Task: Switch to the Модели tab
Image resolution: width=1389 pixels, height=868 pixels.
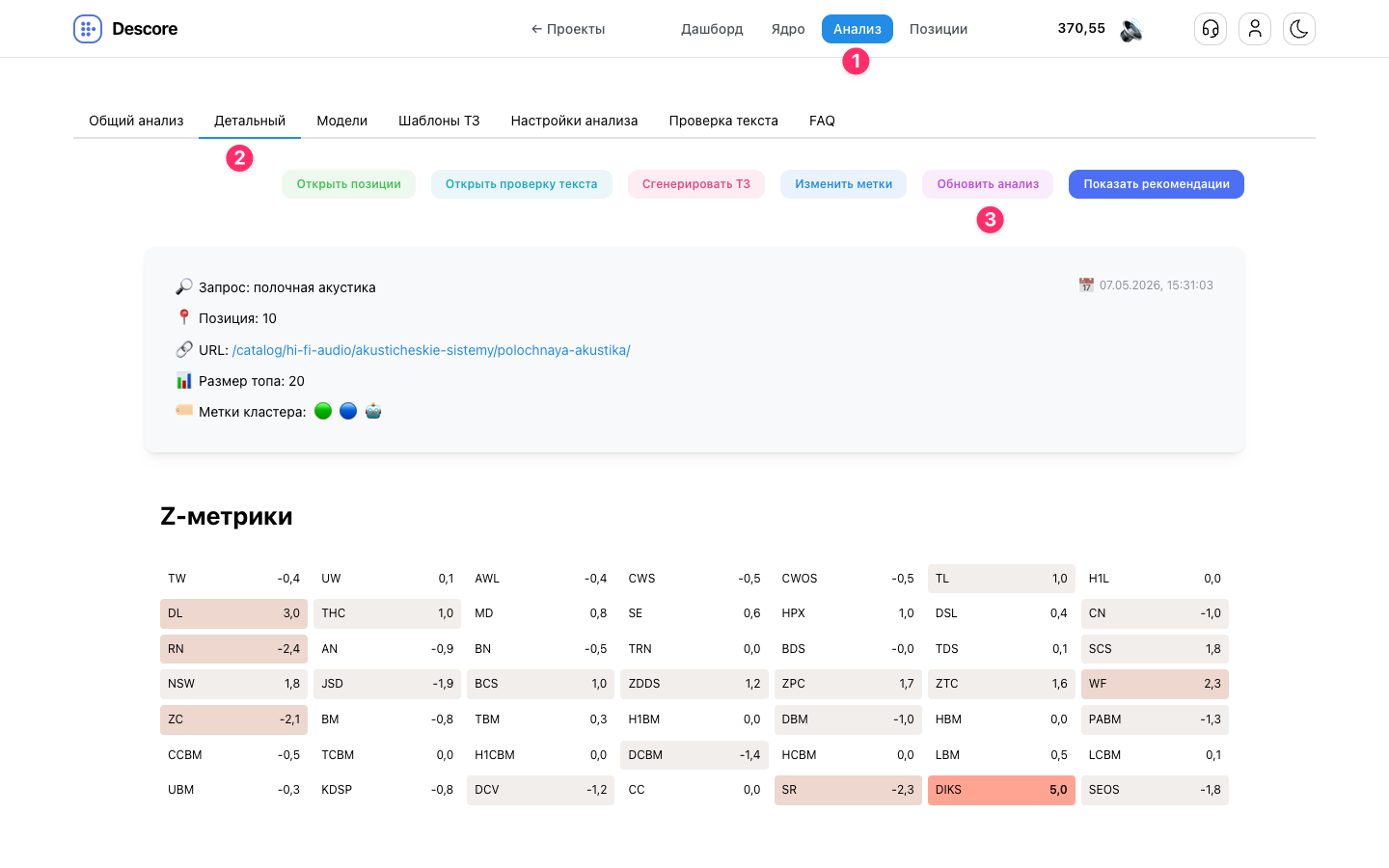Action: tap(342, 121)
